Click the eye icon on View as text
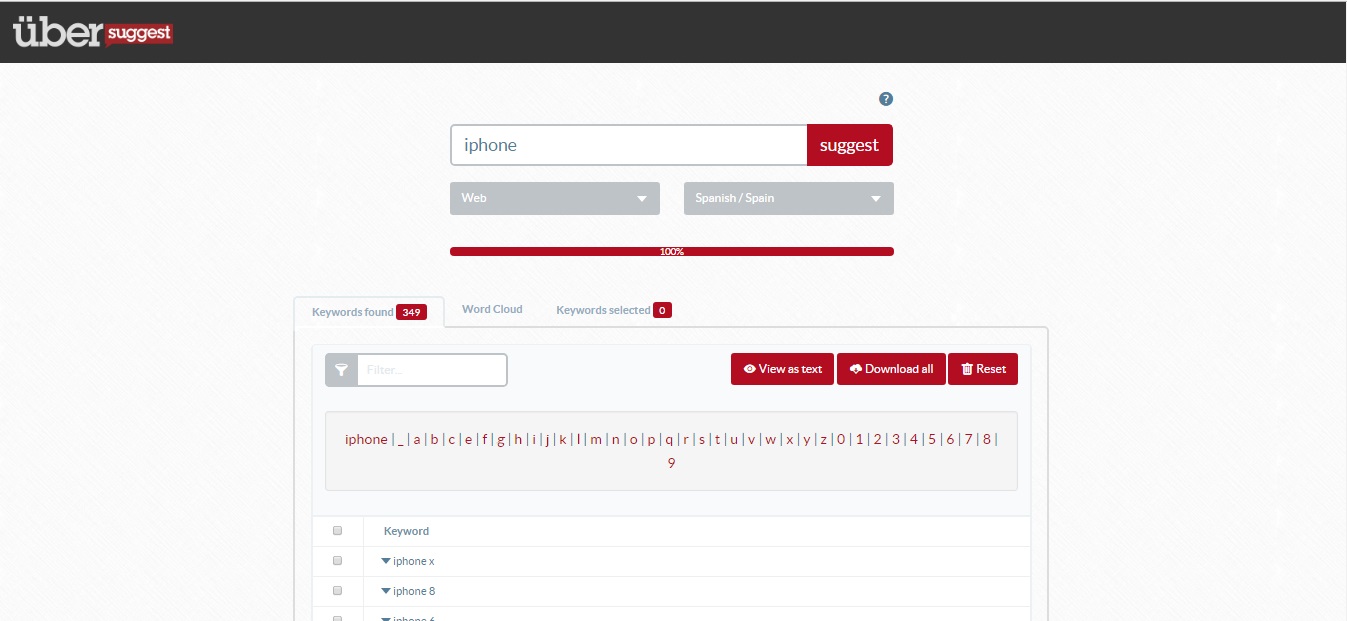Image resolution: width=1347 pixels, height=621 pixels. [749, 369]
